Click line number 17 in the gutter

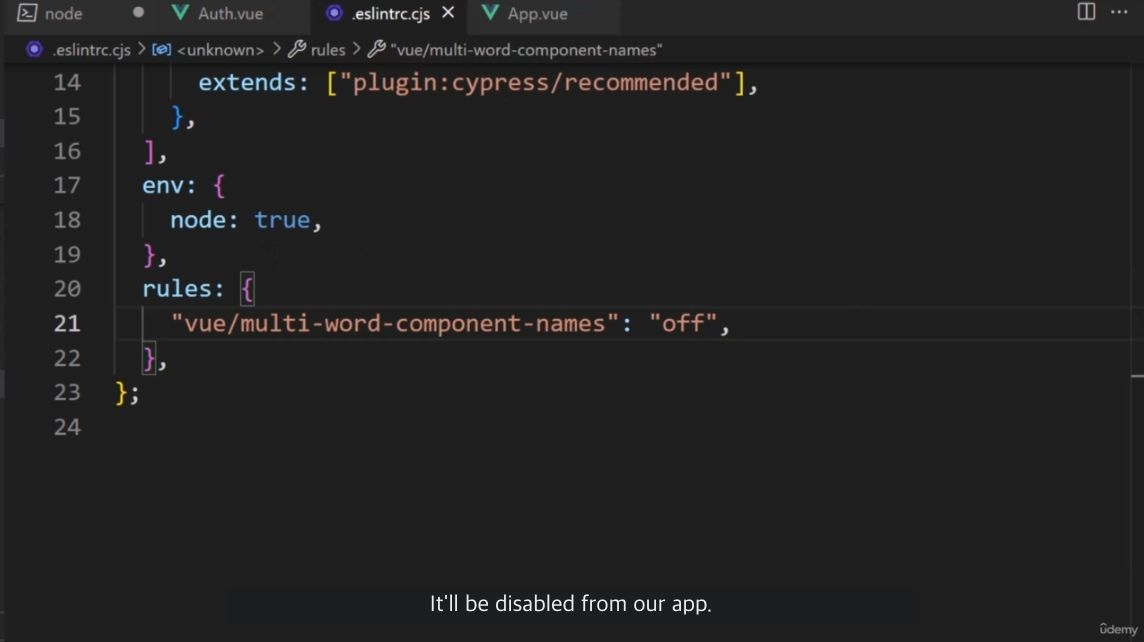coord(66,185)
